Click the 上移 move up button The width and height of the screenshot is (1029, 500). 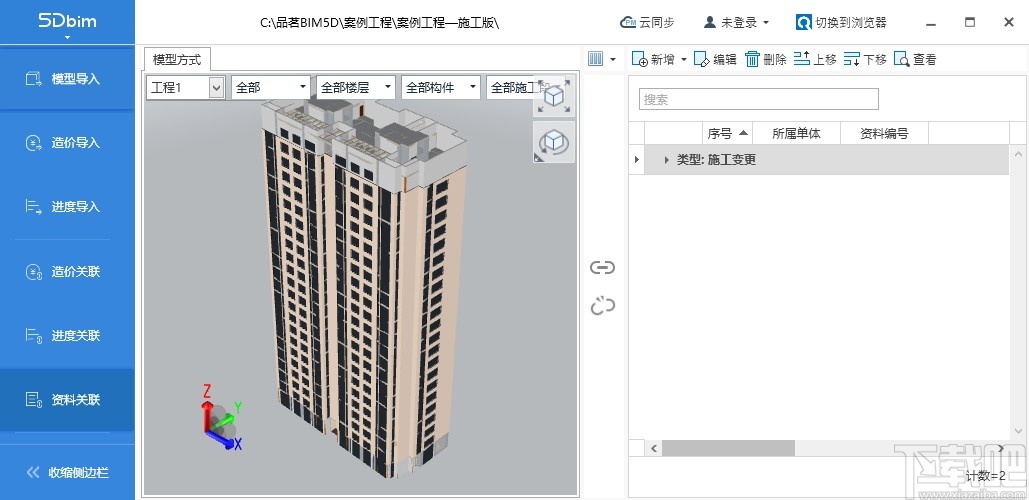point(815,60)
